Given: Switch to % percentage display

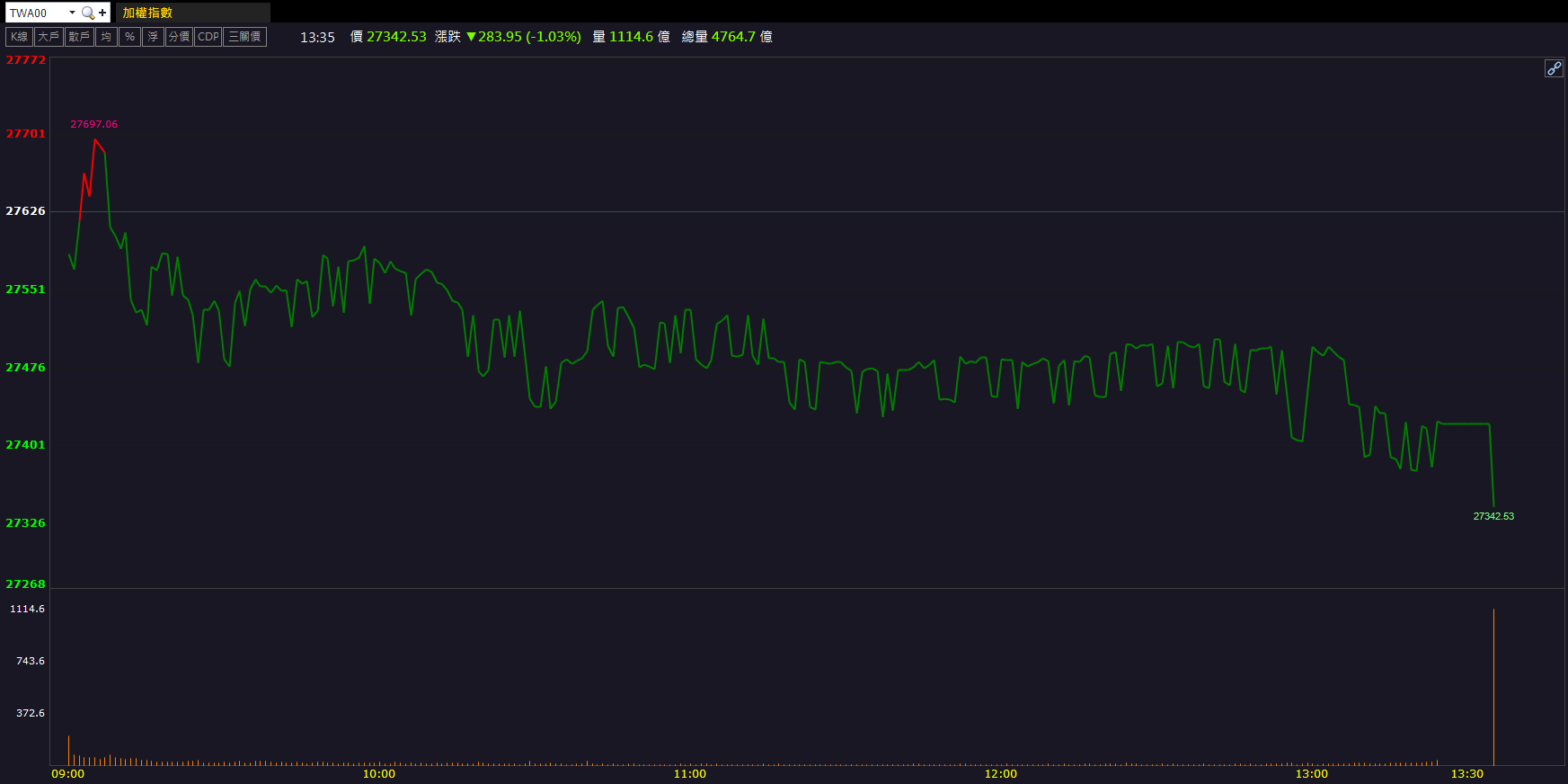Looking at the screenshot, I should coord(129,37).
